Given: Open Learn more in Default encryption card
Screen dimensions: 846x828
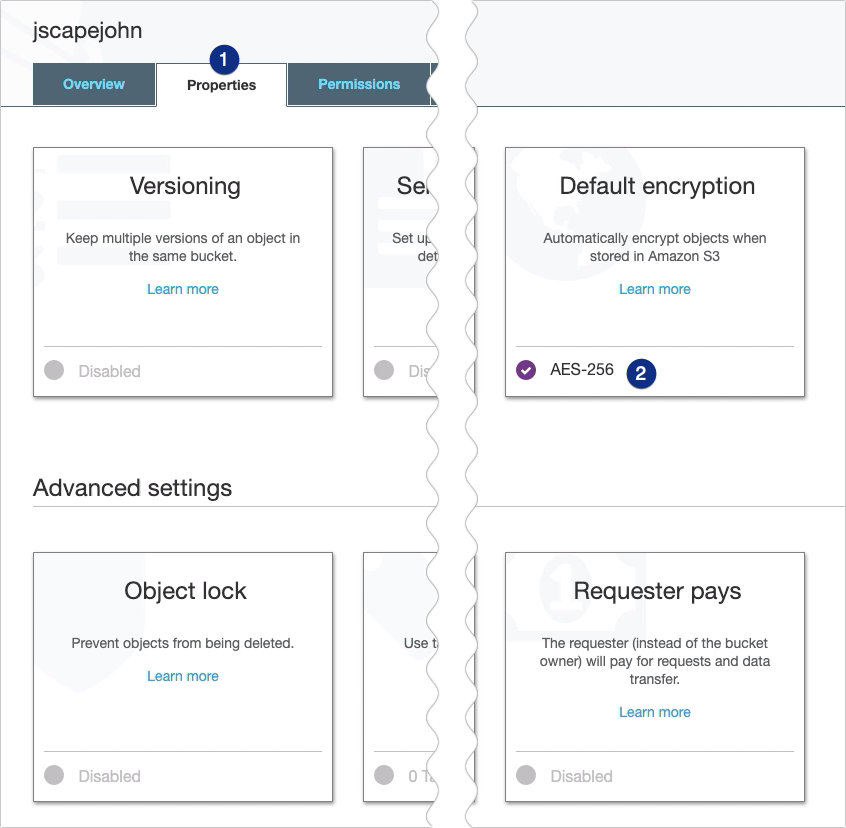Looking at the screenshot, I should [655, 289].
